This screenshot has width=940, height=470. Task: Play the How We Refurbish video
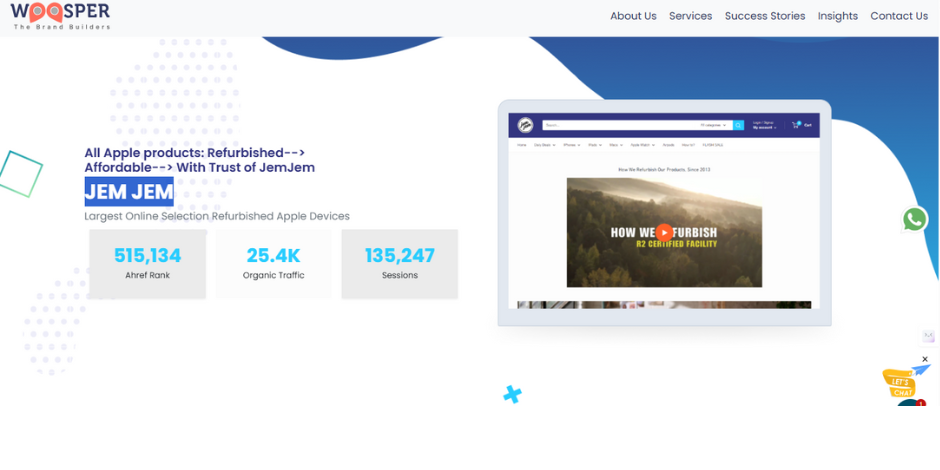click(x=664, y=232)
